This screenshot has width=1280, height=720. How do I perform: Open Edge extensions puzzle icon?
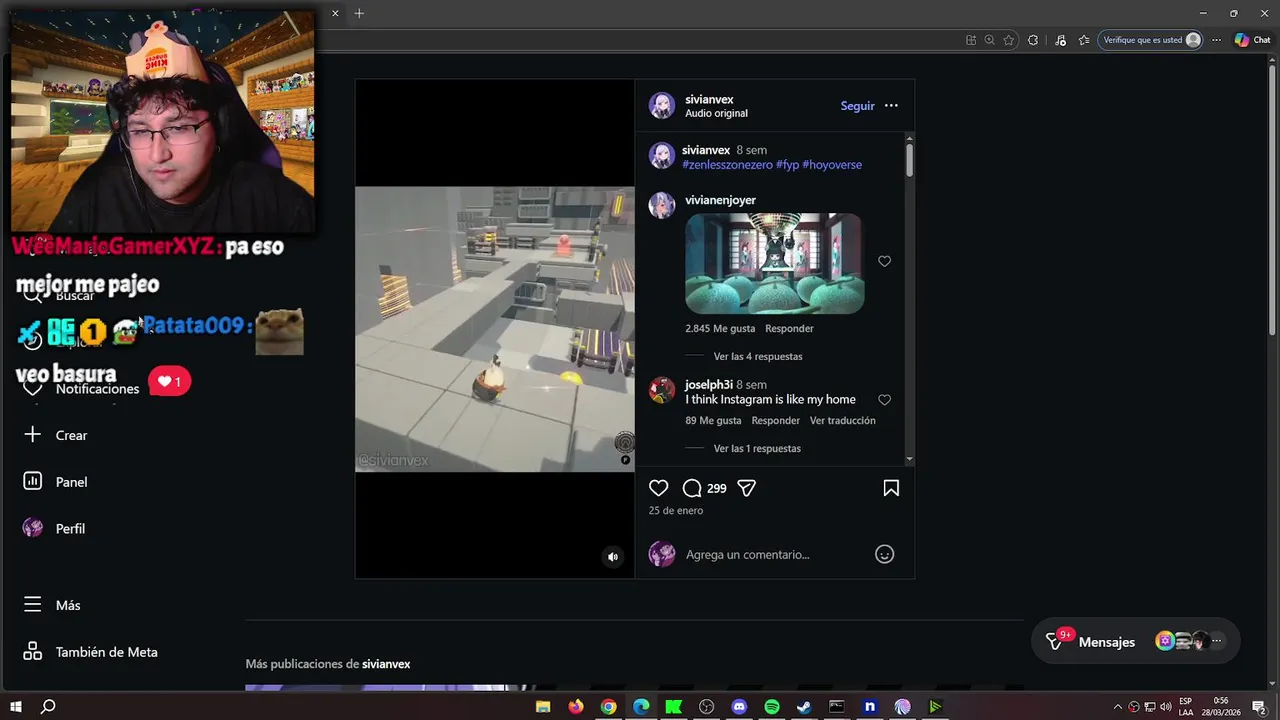(1033, 40)
